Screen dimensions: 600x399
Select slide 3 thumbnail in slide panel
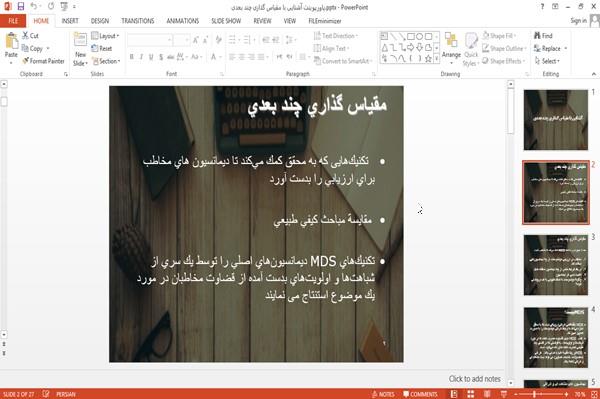point(556,265)
